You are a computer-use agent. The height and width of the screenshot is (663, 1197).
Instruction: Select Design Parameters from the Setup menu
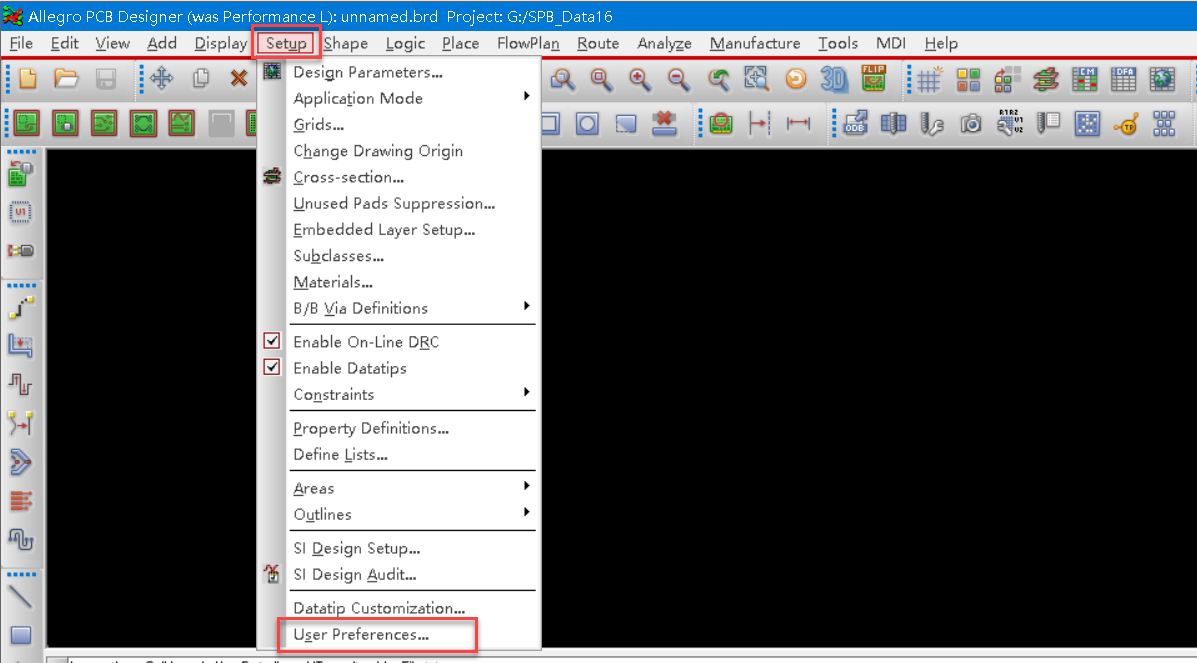pyautogui.click(x=357, y=72)
